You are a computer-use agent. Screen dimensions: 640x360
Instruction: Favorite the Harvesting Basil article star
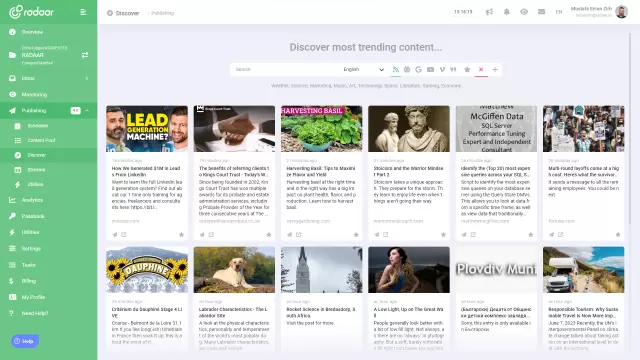coord(356,235)
